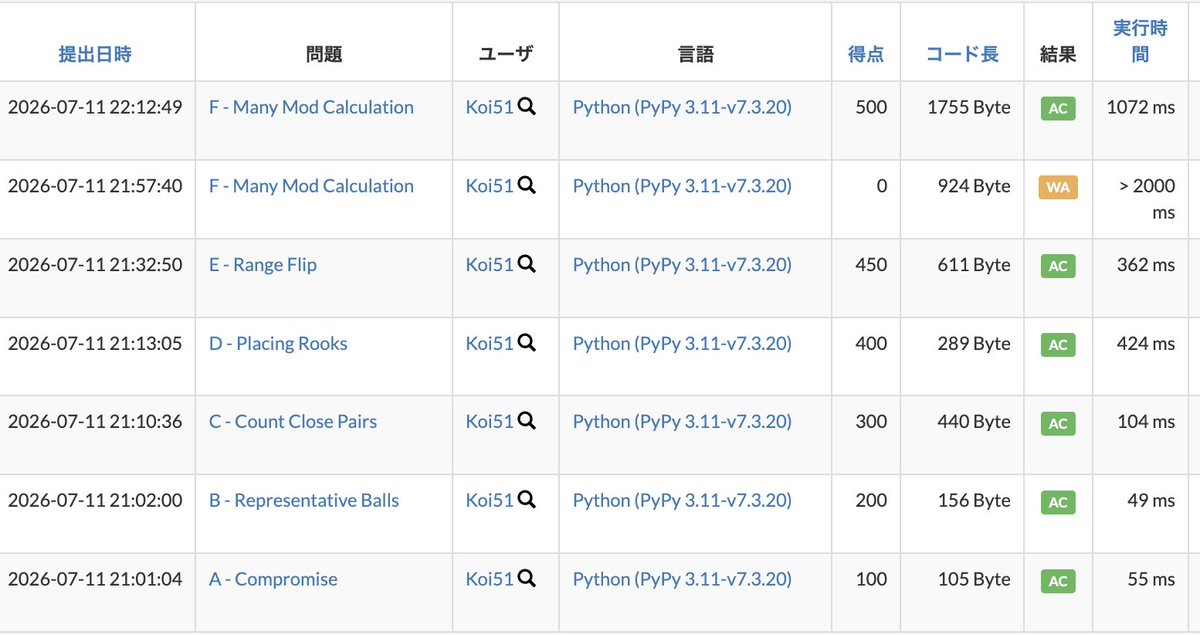Click magnifier icon next to Koi51 in 21:32:50 row
Viewport: 1200px width, 635px height.
[527, 265]
